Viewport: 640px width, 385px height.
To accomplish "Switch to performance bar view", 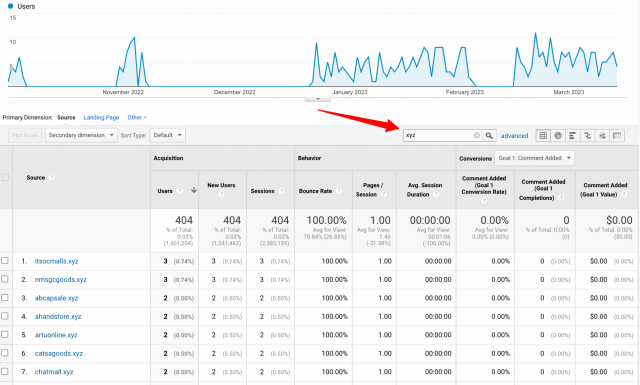I will 573,136.
